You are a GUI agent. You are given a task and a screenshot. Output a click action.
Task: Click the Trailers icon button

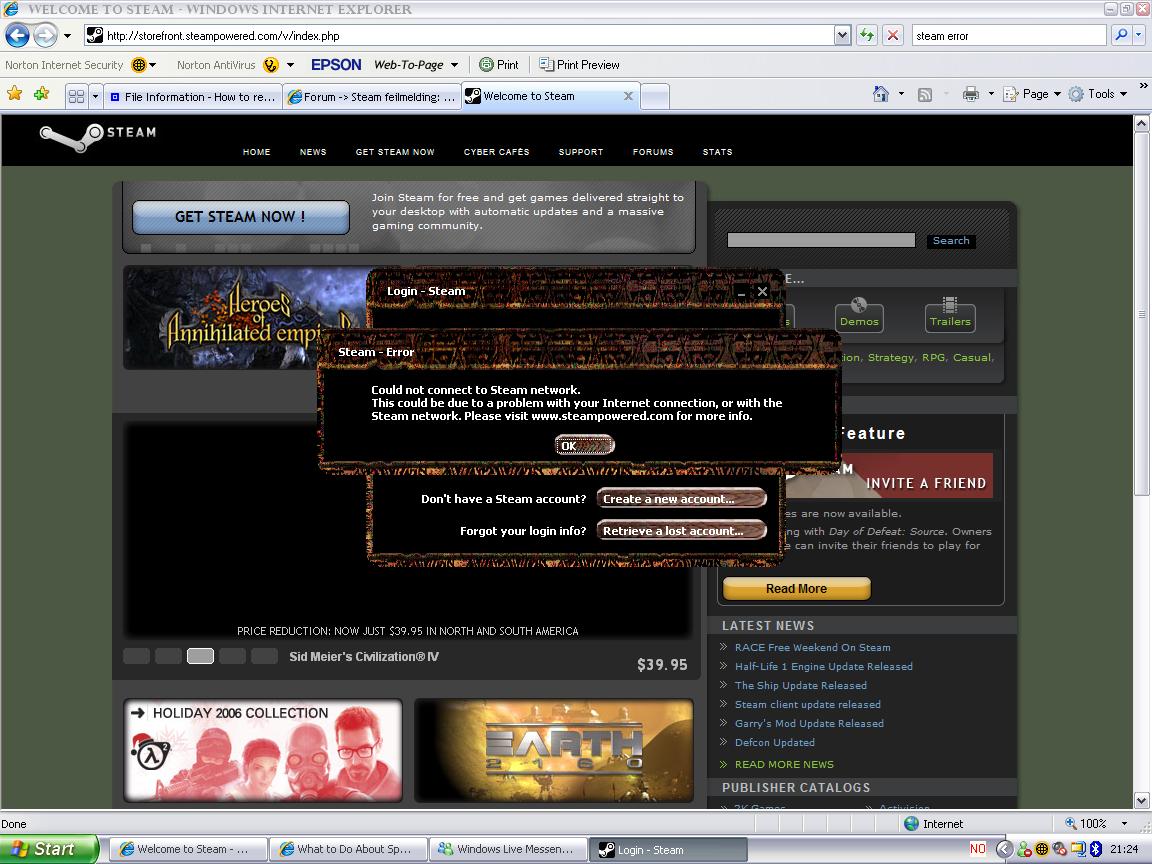[x=950, y=314]
